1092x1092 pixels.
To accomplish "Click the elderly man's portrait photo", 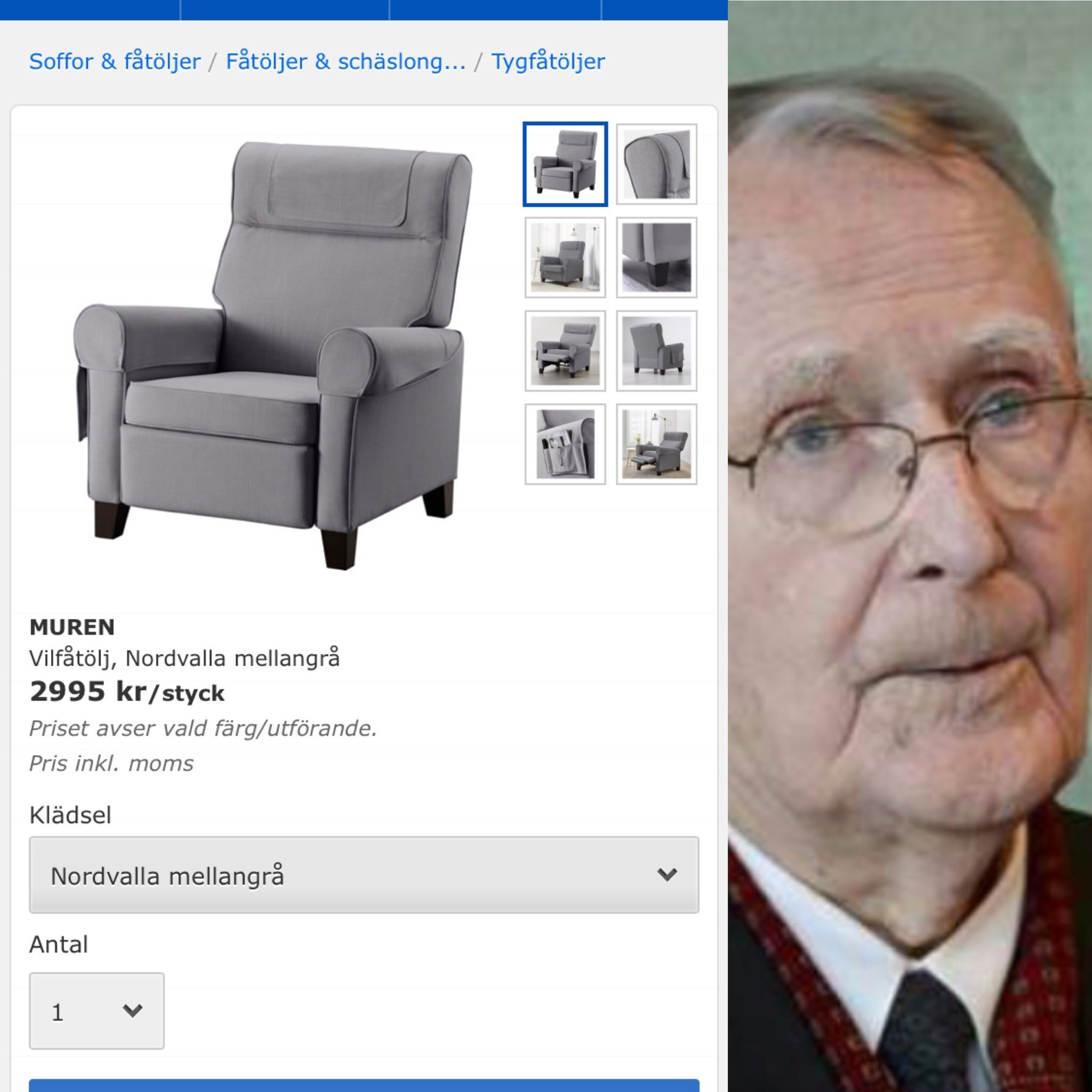I will [910, 546].
